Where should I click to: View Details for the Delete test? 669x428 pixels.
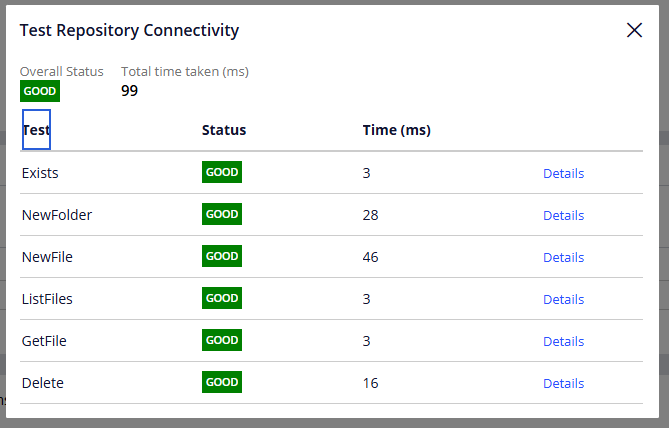(x=563, y=383)
